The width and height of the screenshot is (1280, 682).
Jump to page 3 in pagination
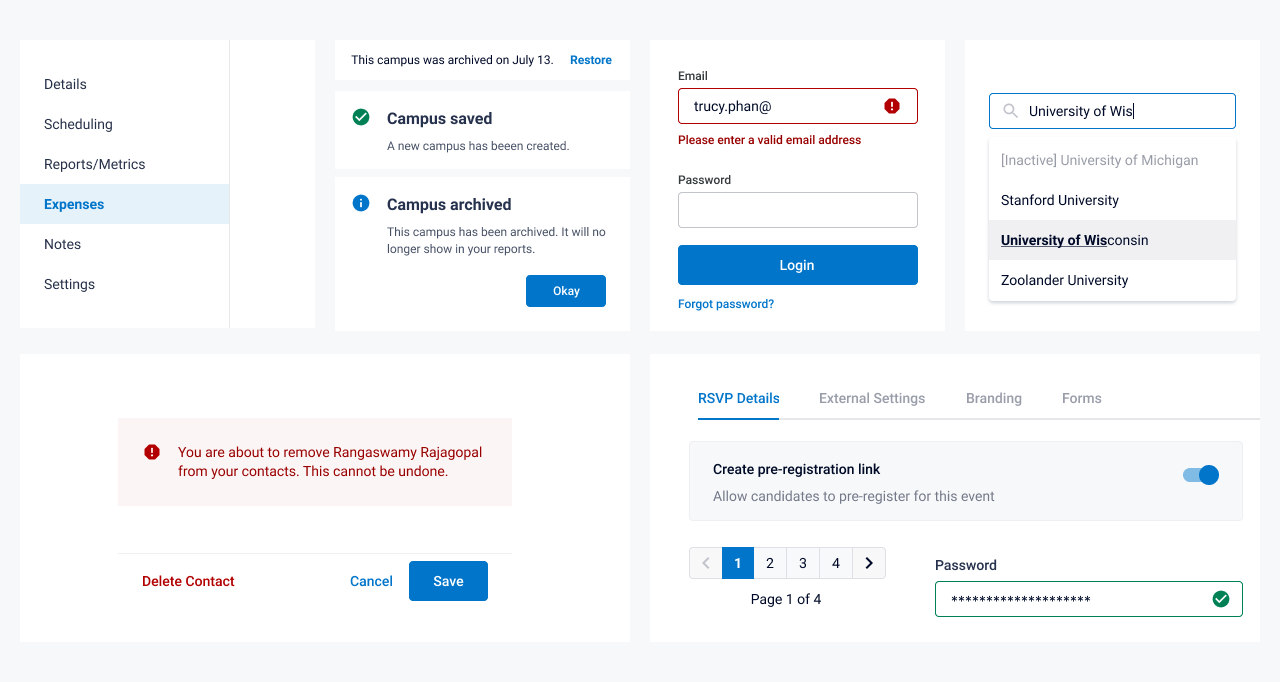click(803, 563)
